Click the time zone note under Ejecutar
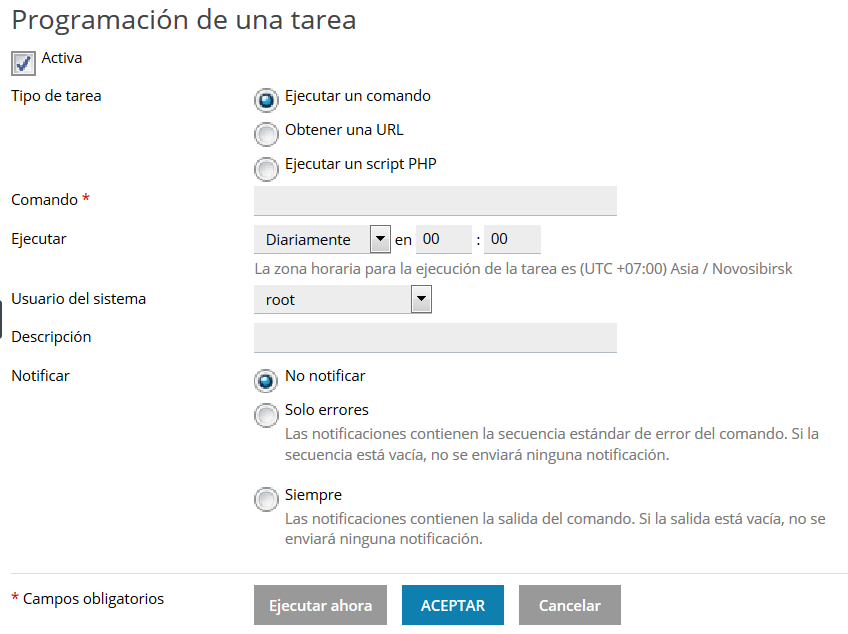Viewport: 848px width, 634px height. tap(523, 269)
